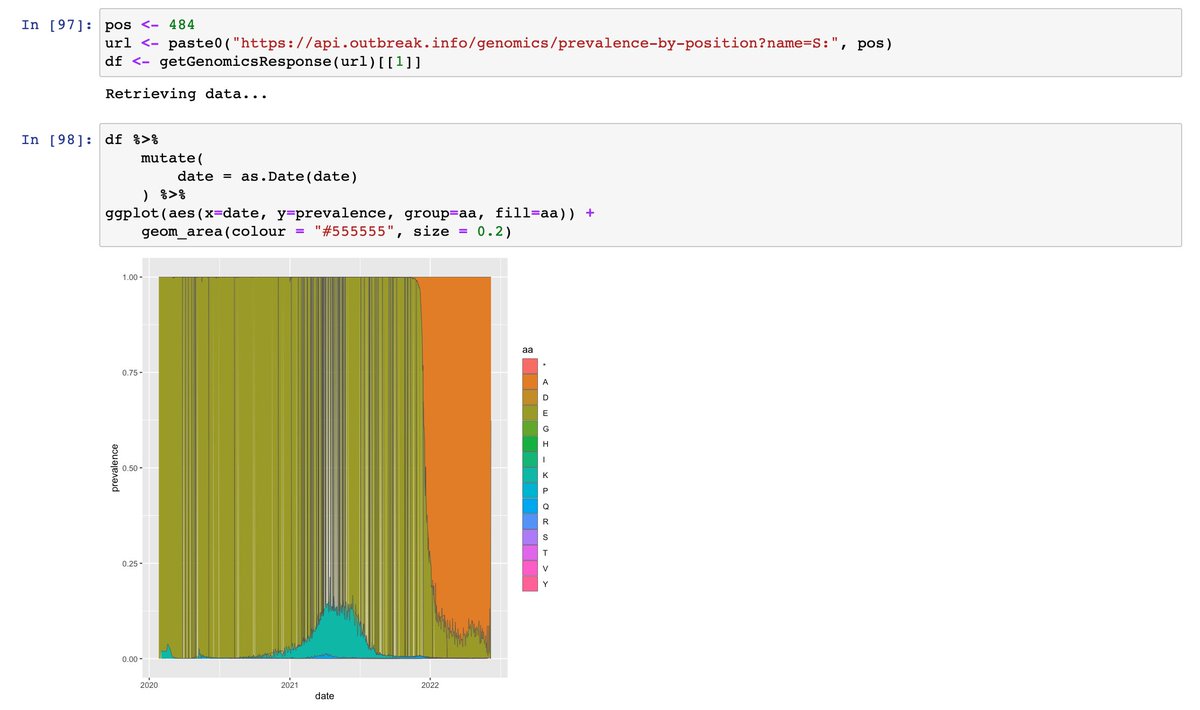Viewport: 1200px width, 710px height.
Task: Click the 0.25 y-axis tick label
Action: pos(129,564)
